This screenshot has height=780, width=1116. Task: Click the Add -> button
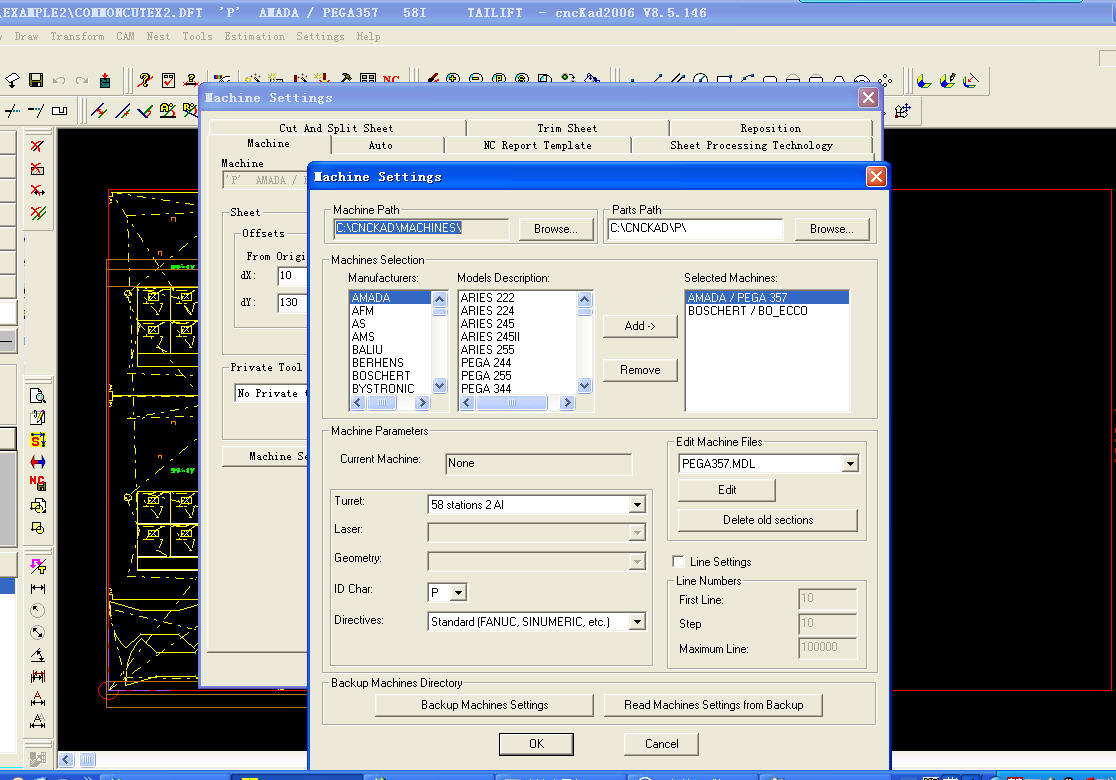pyautogui.click(x=640, y=326)
